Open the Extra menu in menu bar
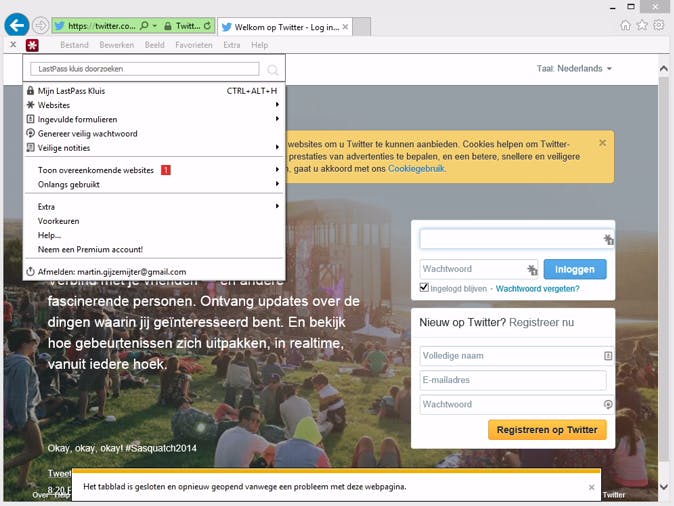The height and width of the screenshot is (506, 674). click(232, 45)
